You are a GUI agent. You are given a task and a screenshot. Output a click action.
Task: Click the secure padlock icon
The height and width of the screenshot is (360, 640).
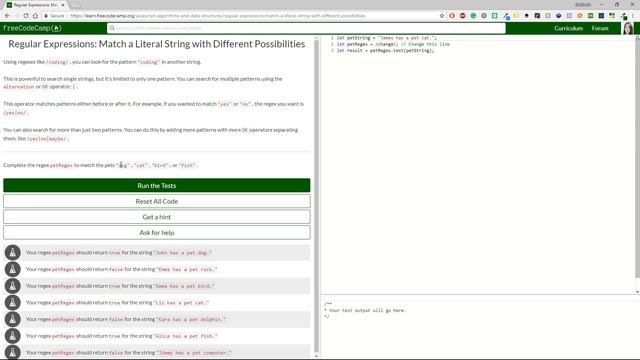pos(46,16)
